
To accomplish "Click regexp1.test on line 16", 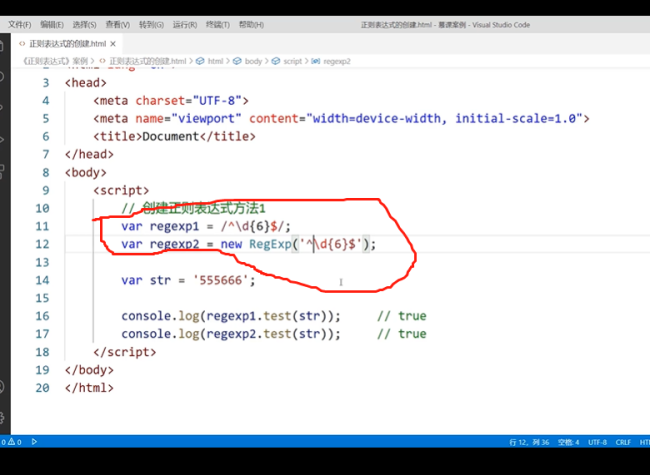I will pos(249,316).
